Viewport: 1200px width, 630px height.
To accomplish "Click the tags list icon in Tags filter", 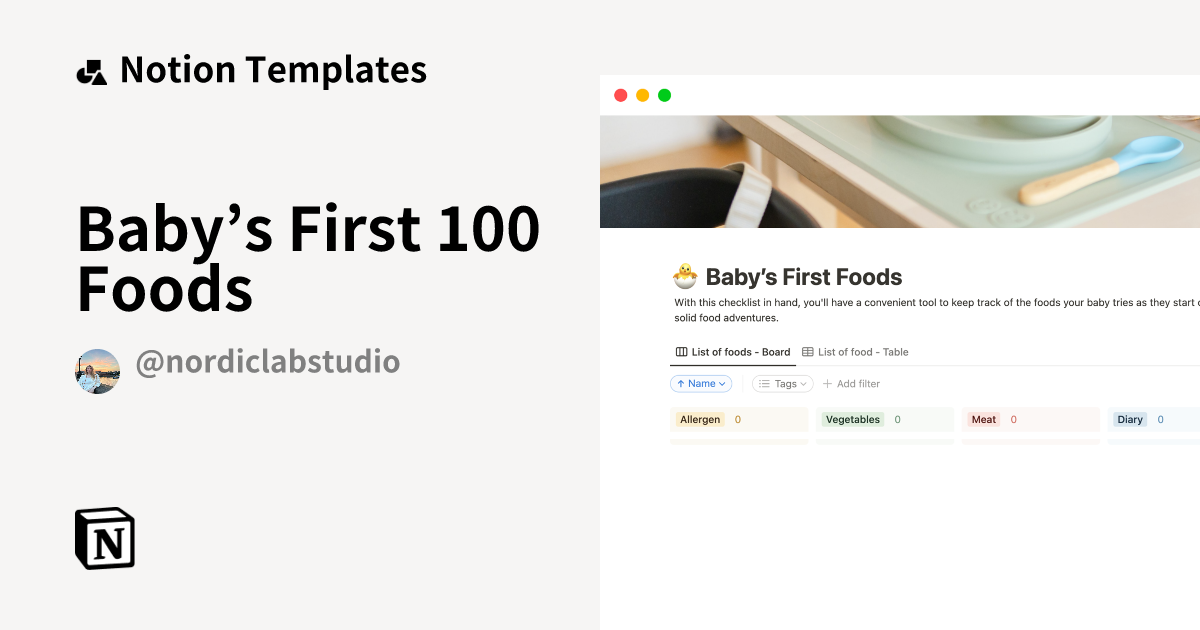I will pyautogui.click(x=764, y=383).
